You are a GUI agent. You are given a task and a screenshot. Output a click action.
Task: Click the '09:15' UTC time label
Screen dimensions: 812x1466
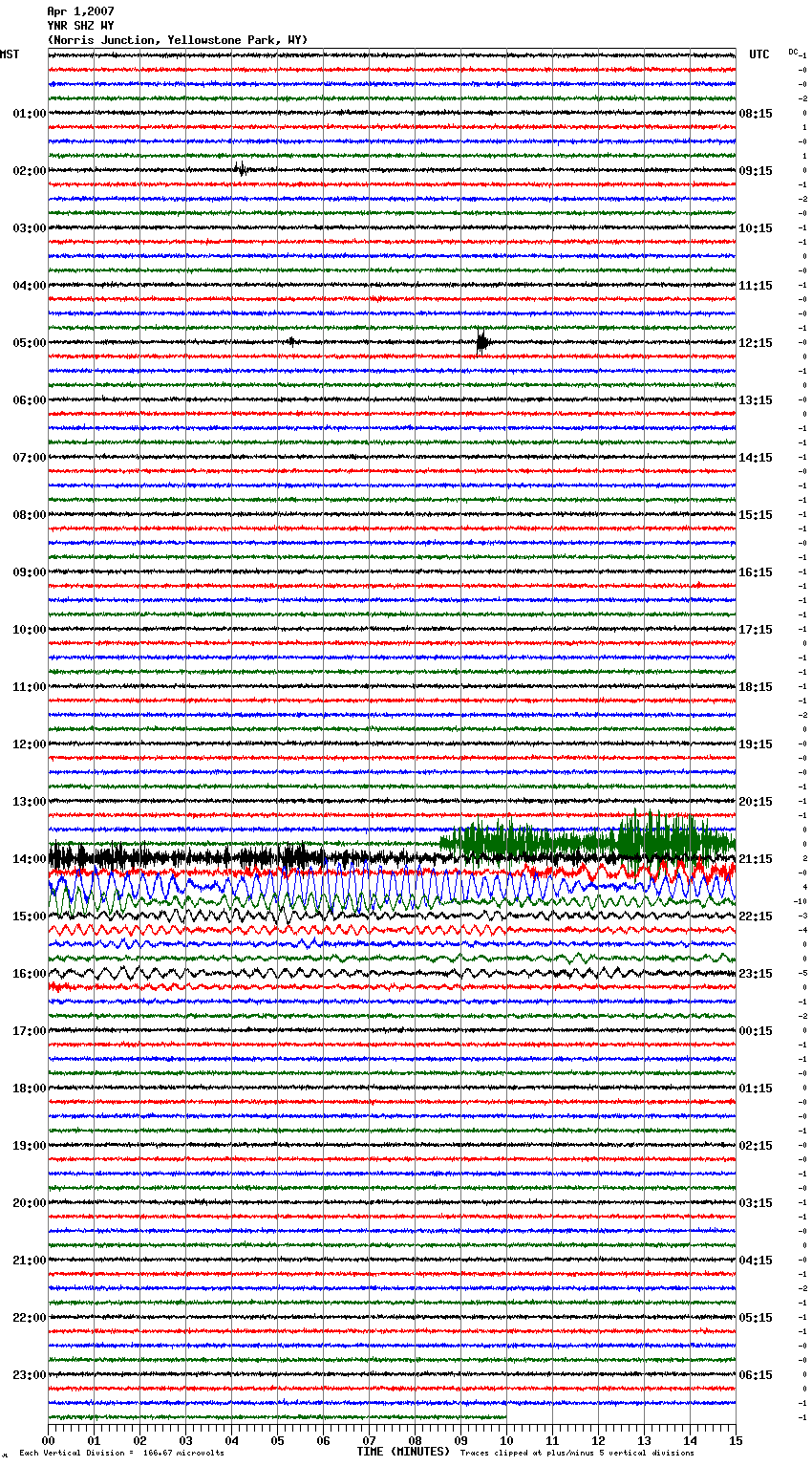756,171
